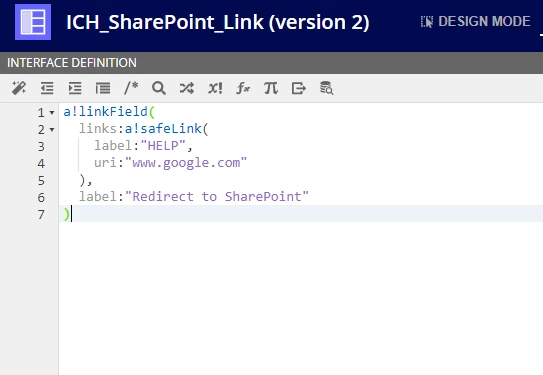Click the indent icon in editor toolbar

pos(75,88)
